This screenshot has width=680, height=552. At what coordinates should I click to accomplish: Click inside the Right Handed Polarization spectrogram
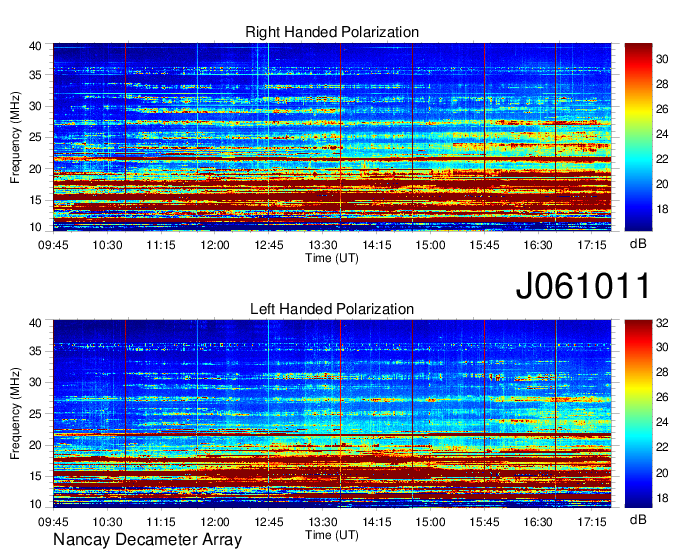click(x=332, y=137)
